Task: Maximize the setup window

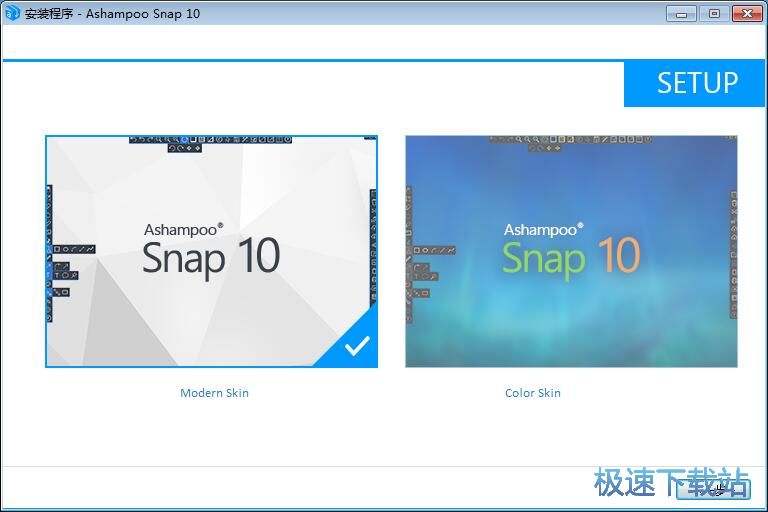Action: (x=714, y=14)
